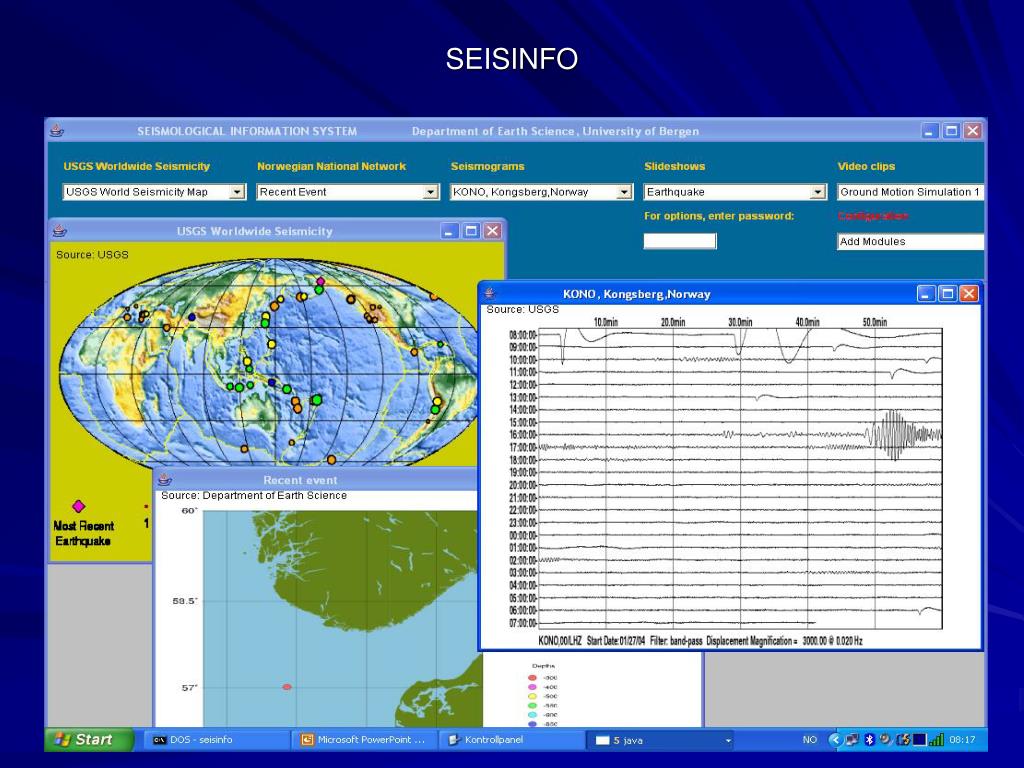This screenshot has height=768, width=1024.
Task: Minimize the main Seismological Information System window
Action: (x=930, y=131)
